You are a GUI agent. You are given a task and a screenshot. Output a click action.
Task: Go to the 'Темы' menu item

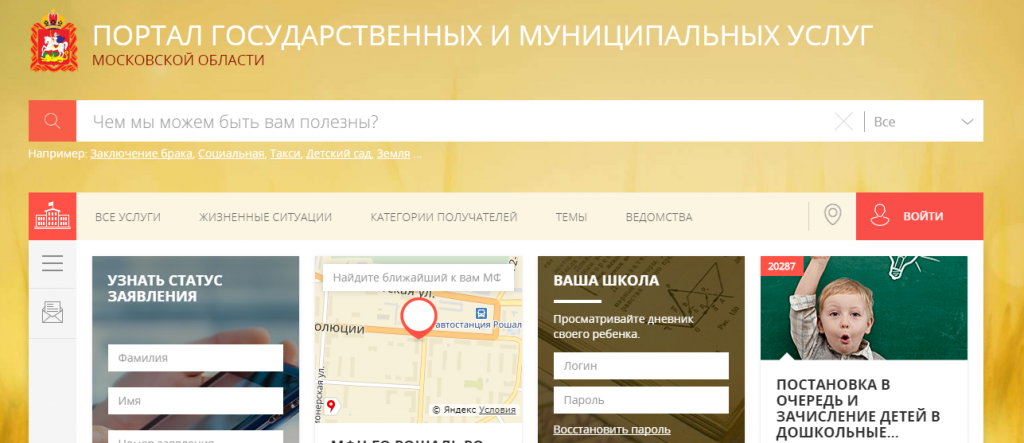571,217
